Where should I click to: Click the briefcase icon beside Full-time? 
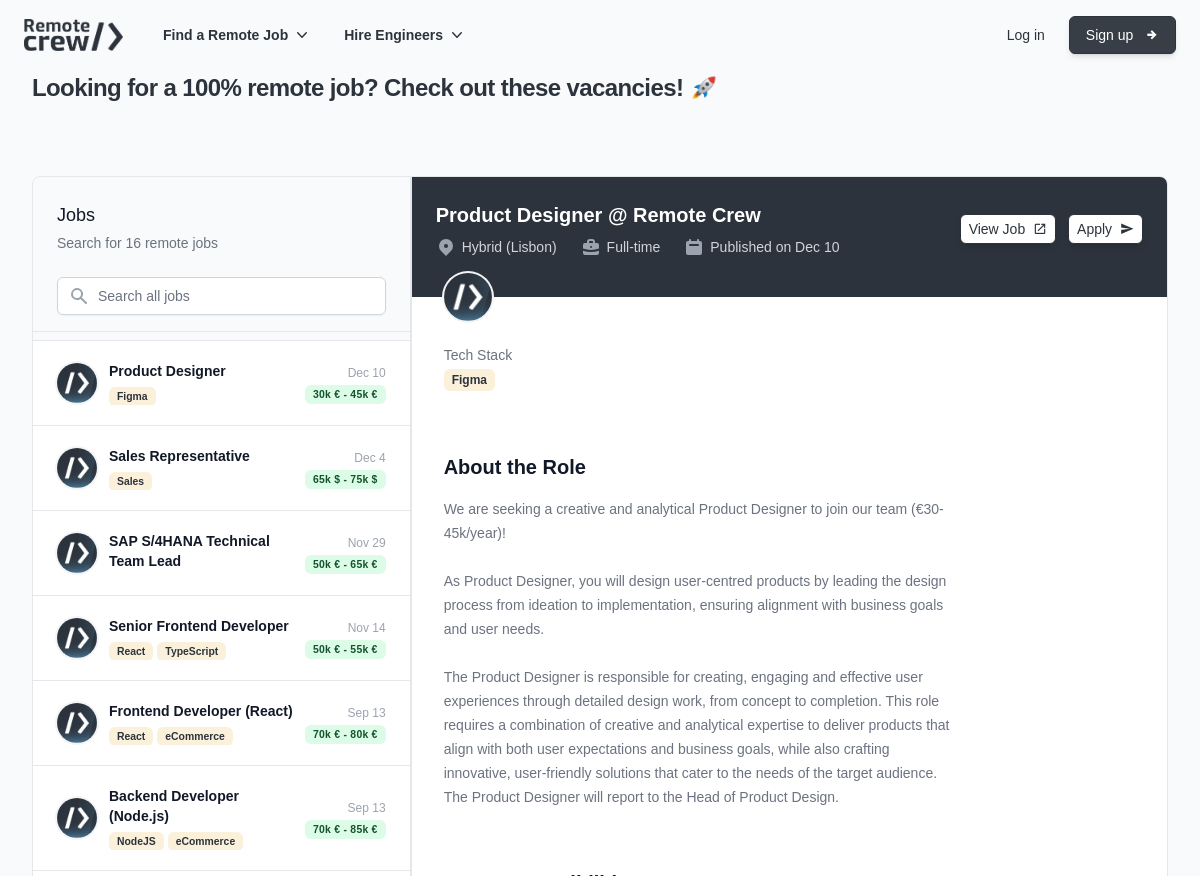pyautogui.click(x=591, y=247)
